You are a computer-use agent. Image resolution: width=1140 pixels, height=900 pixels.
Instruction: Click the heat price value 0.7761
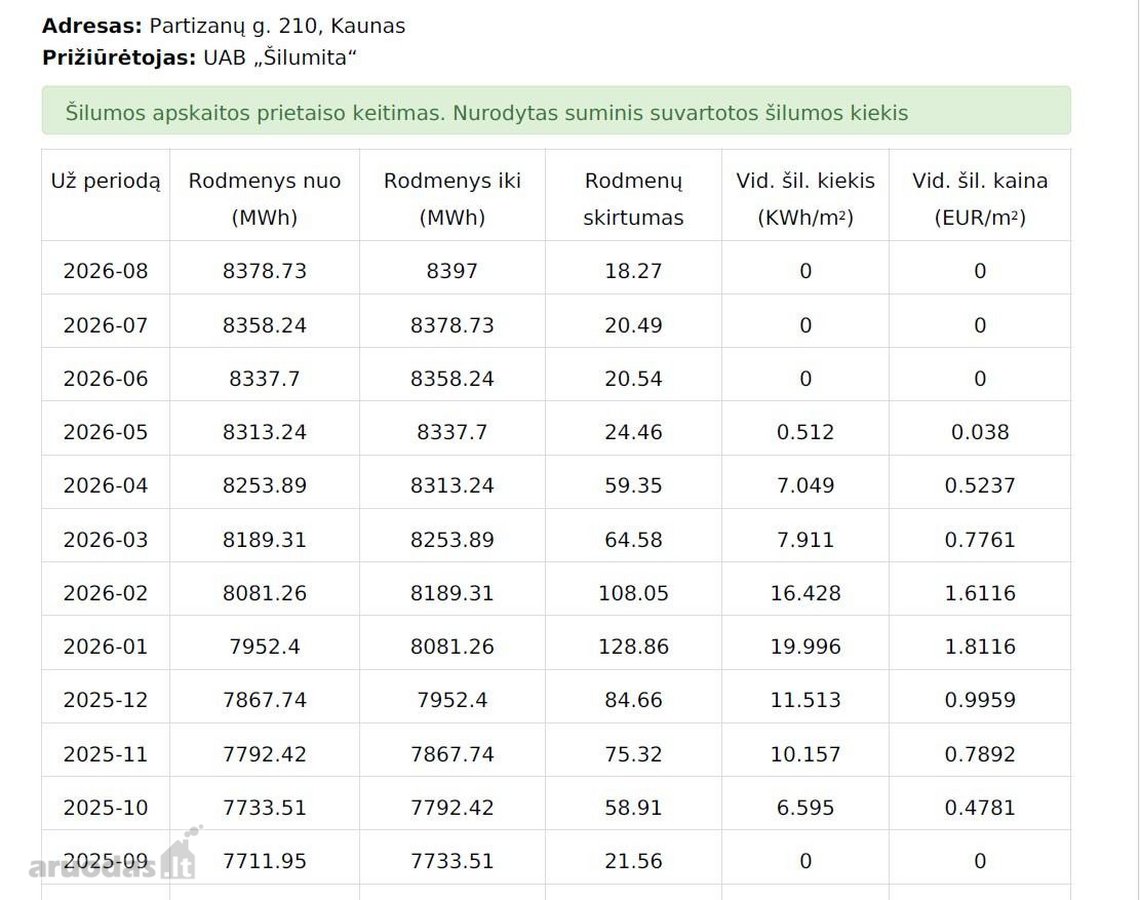point(980,540)
